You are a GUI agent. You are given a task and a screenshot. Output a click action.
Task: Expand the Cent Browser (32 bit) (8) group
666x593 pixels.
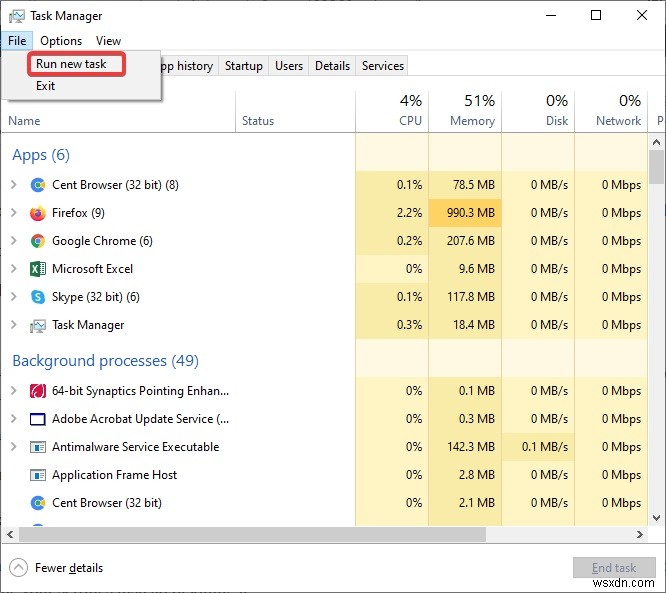[x=14, y=184]
